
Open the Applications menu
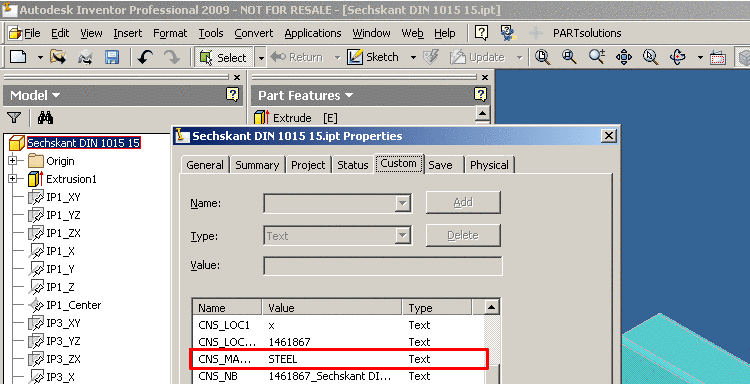pos(313,33)
